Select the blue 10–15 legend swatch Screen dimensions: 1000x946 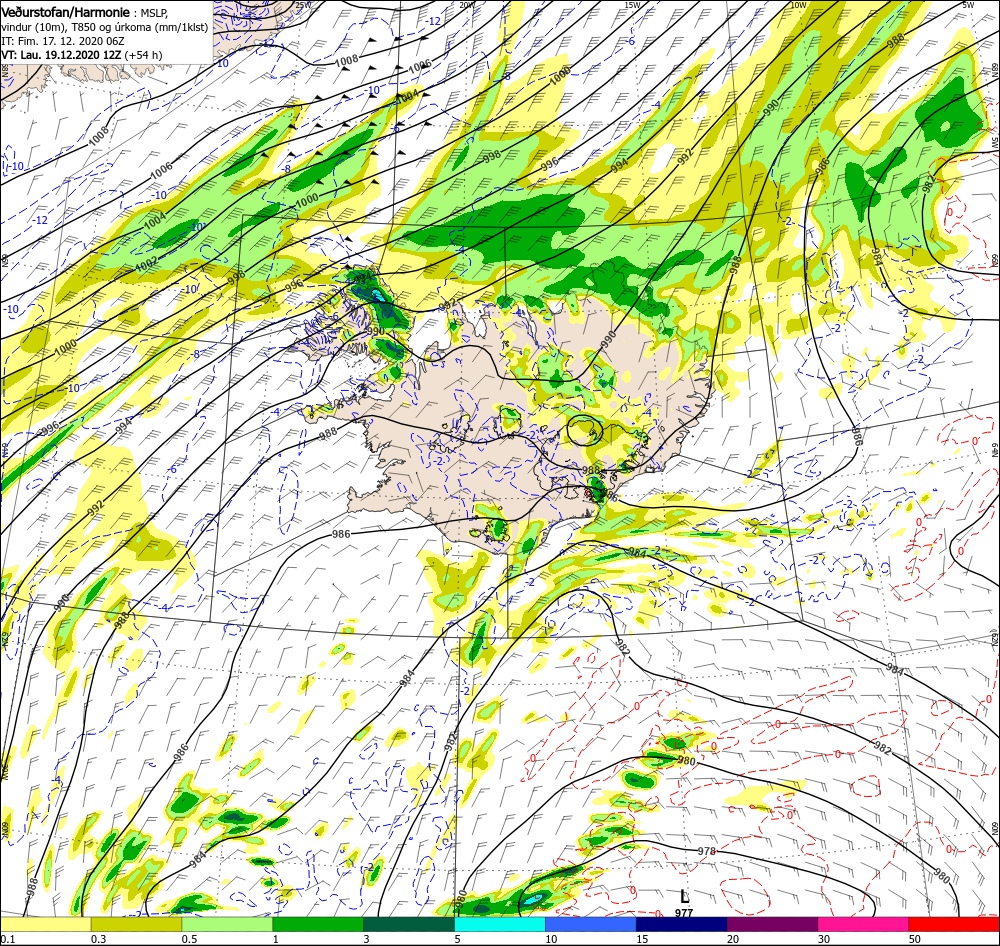pyautogui.click(x=591, y=924)
